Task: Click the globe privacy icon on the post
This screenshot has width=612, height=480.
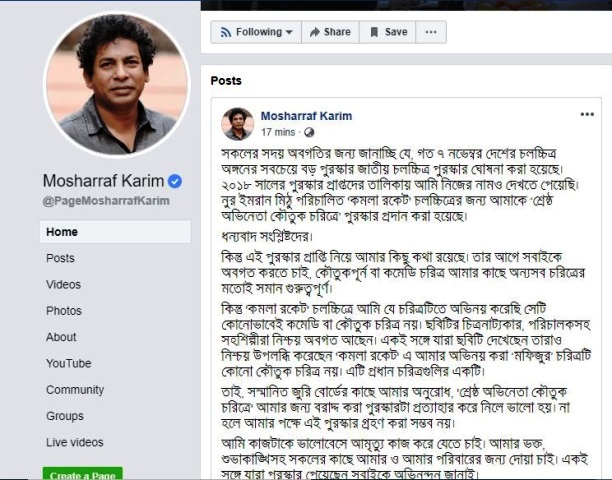Action: [x=308, y=131]
